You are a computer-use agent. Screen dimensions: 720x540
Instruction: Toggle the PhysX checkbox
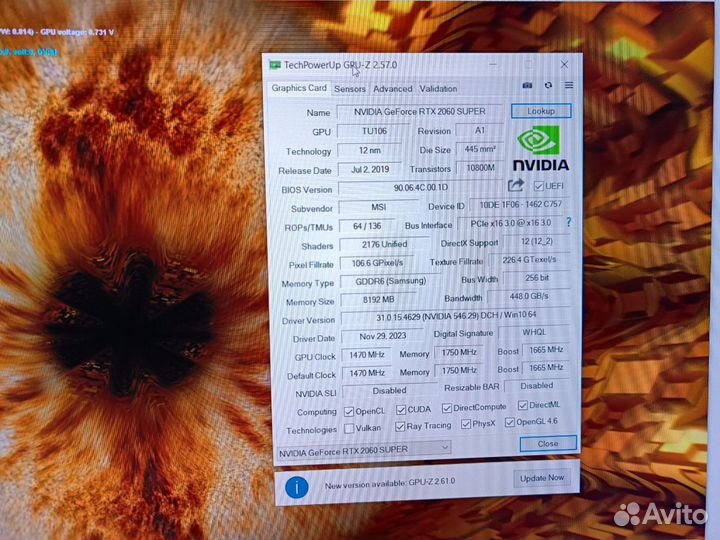pyautogui.click(x=466, y=424)
